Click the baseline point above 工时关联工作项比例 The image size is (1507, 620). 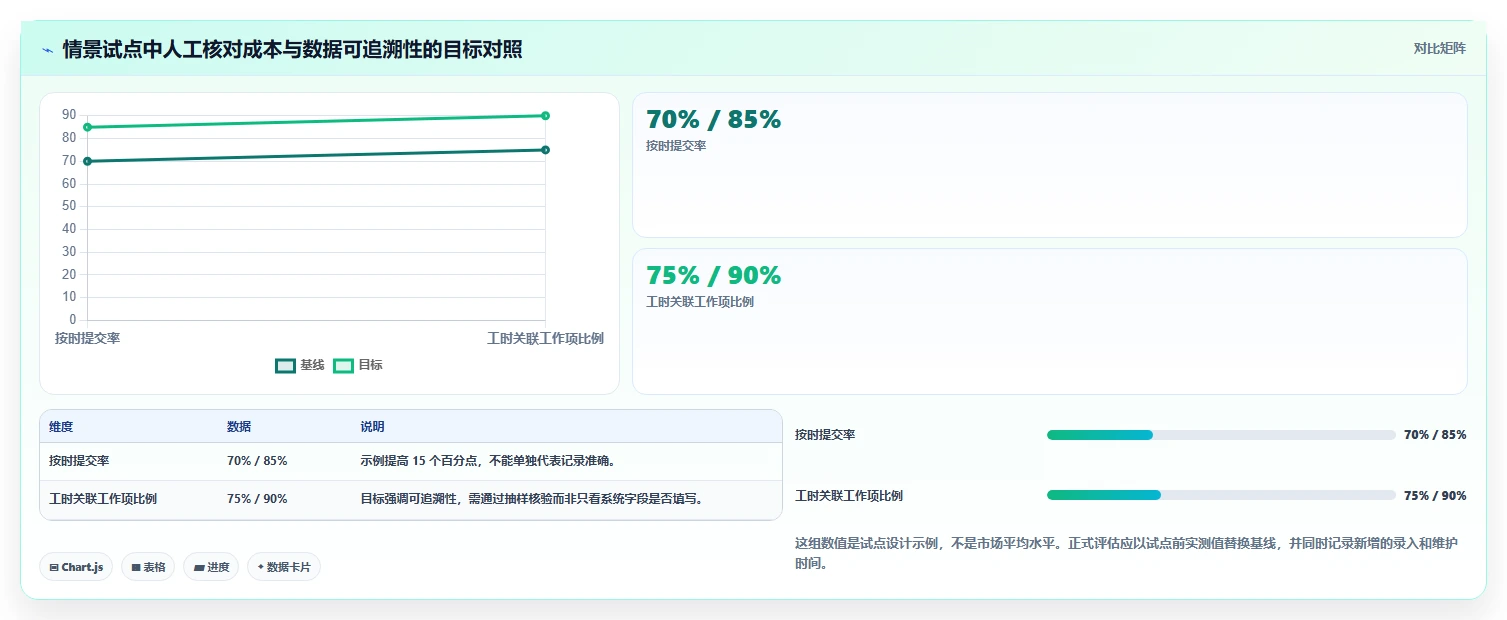[545, 150]
